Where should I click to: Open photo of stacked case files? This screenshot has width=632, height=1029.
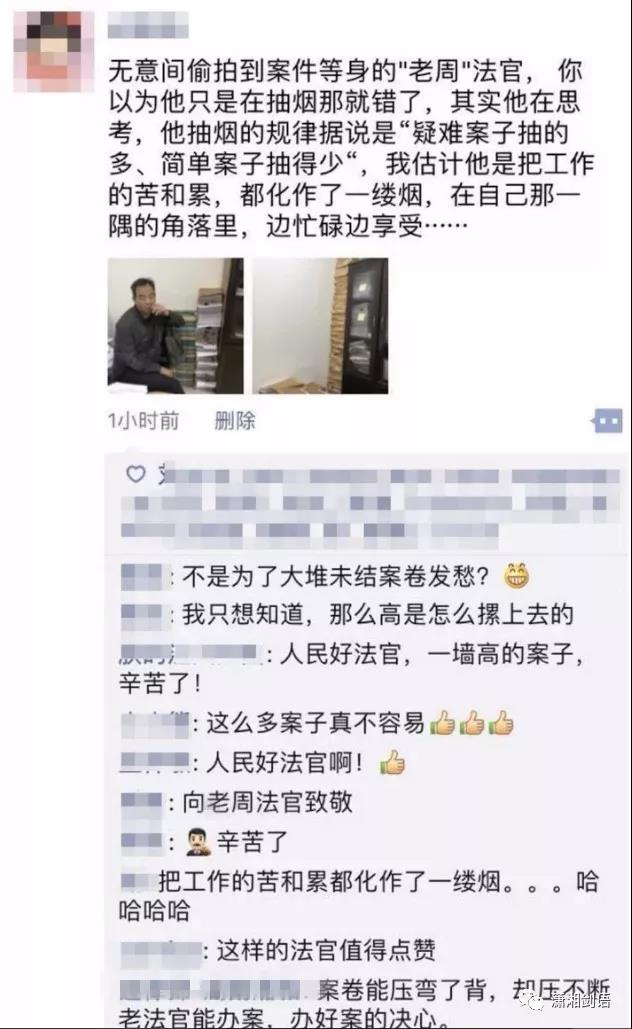(x=320, y=326)
